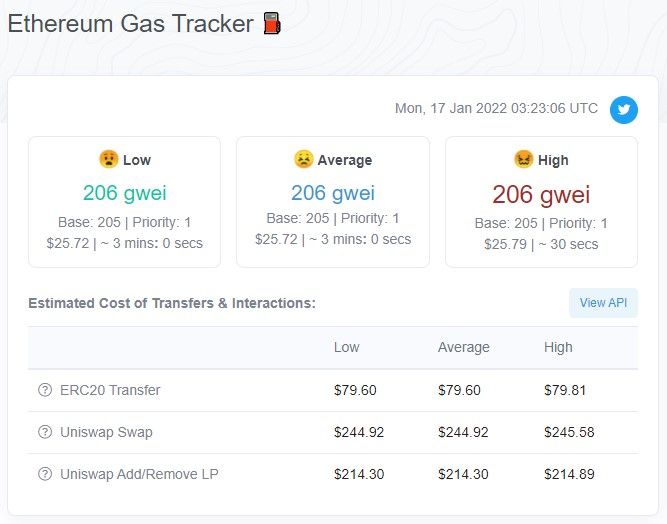The image size is (667, 524).
Task: Open help icon beside ERC20 Transfer
Action: [x=45, y=390]
